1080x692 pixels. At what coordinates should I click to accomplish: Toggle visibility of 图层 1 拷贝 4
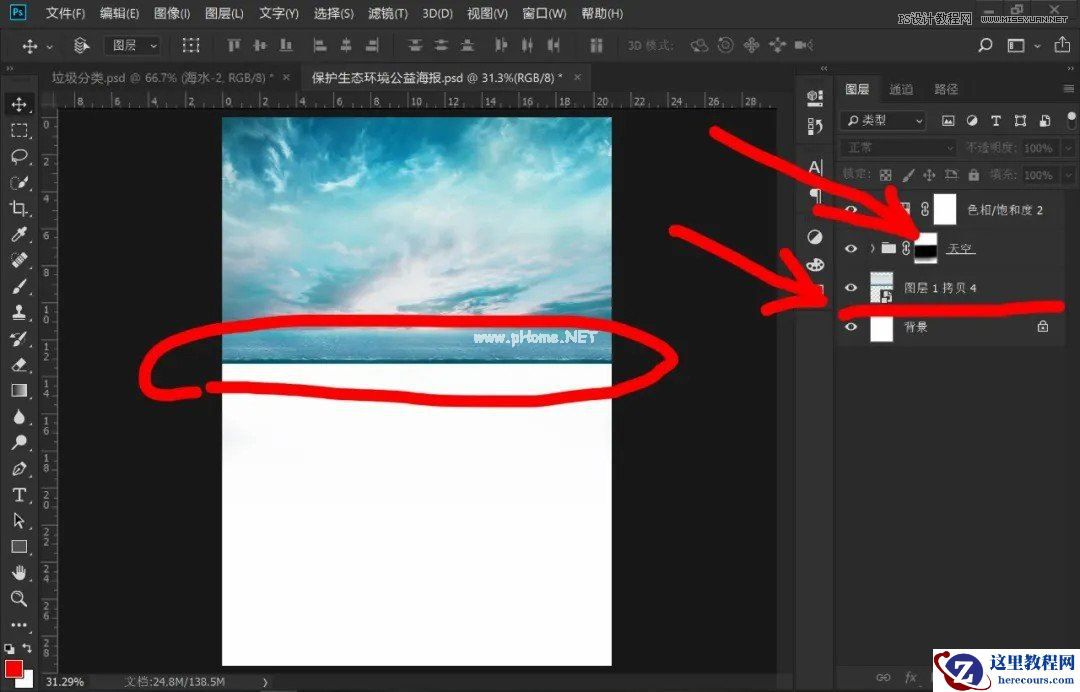click(851, 287)
